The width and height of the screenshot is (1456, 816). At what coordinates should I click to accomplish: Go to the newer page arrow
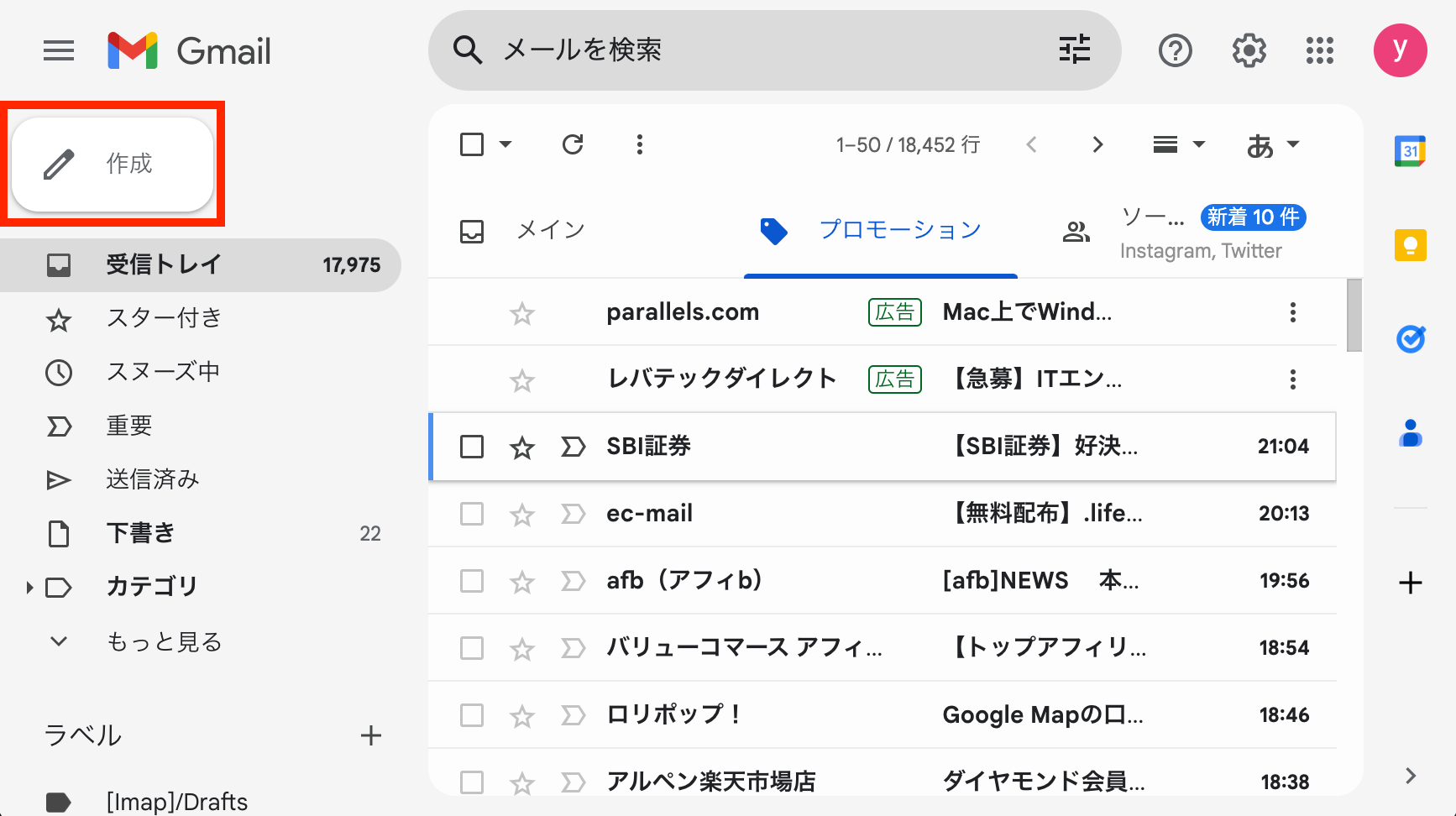[1032, 144]
